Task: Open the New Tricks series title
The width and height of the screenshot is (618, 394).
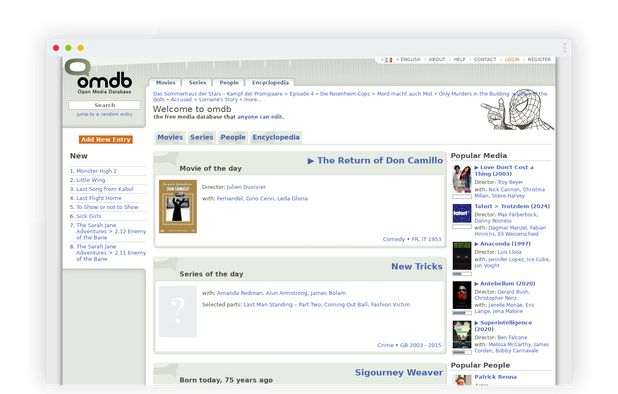Action: click(417, 266)
